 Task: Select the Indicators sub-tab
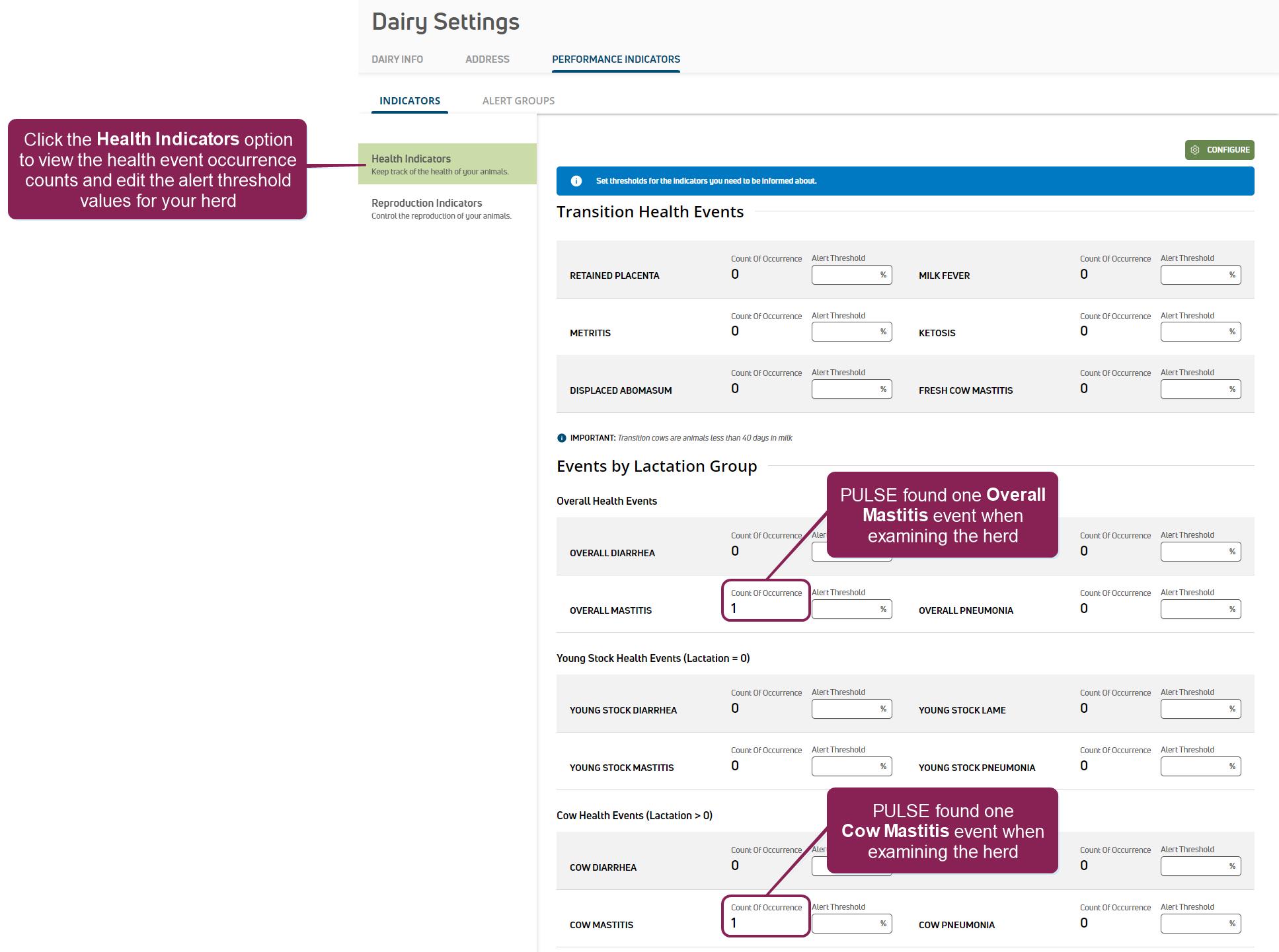point(410,101)
